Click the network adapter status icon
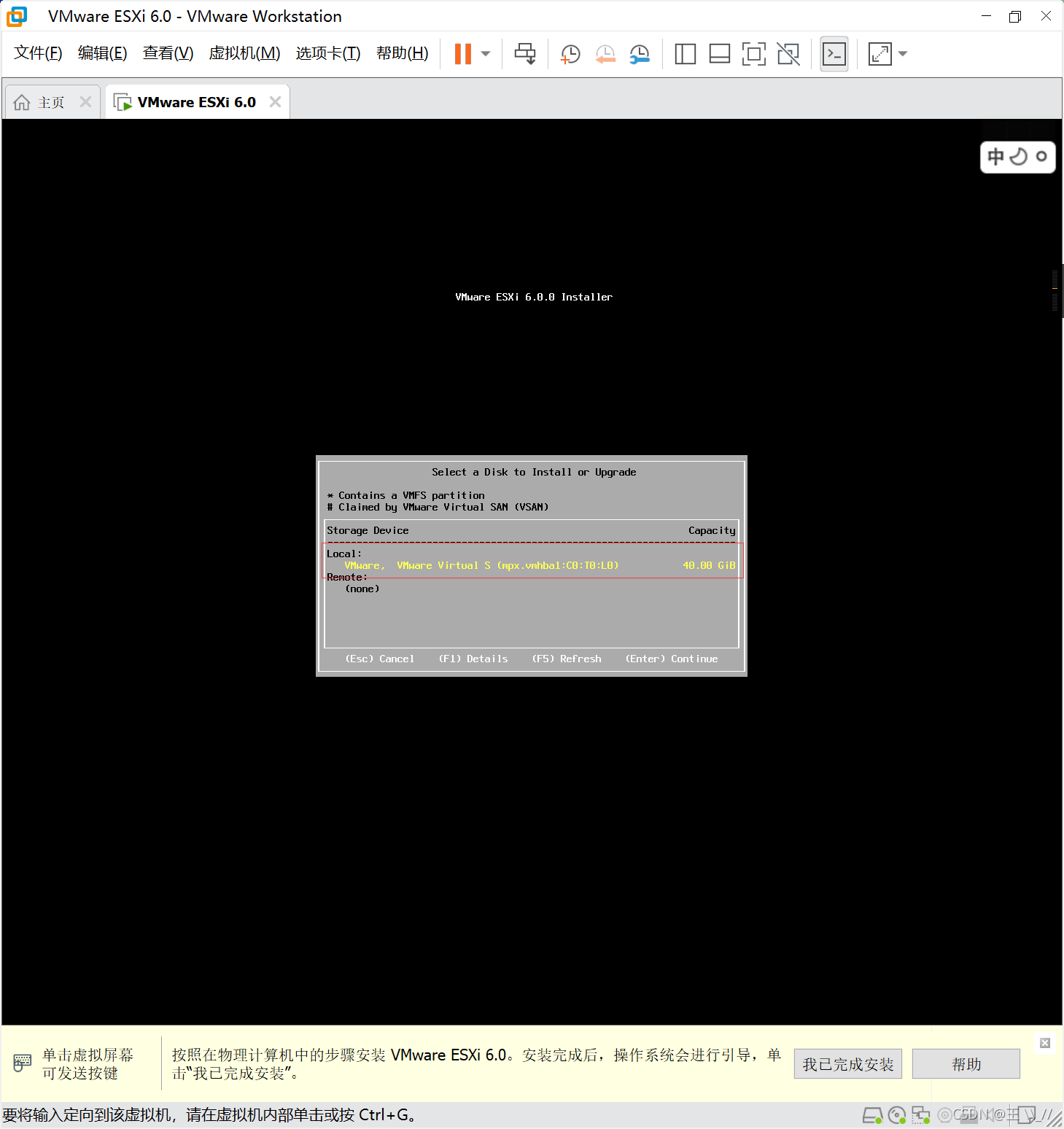 (921, 1115)
